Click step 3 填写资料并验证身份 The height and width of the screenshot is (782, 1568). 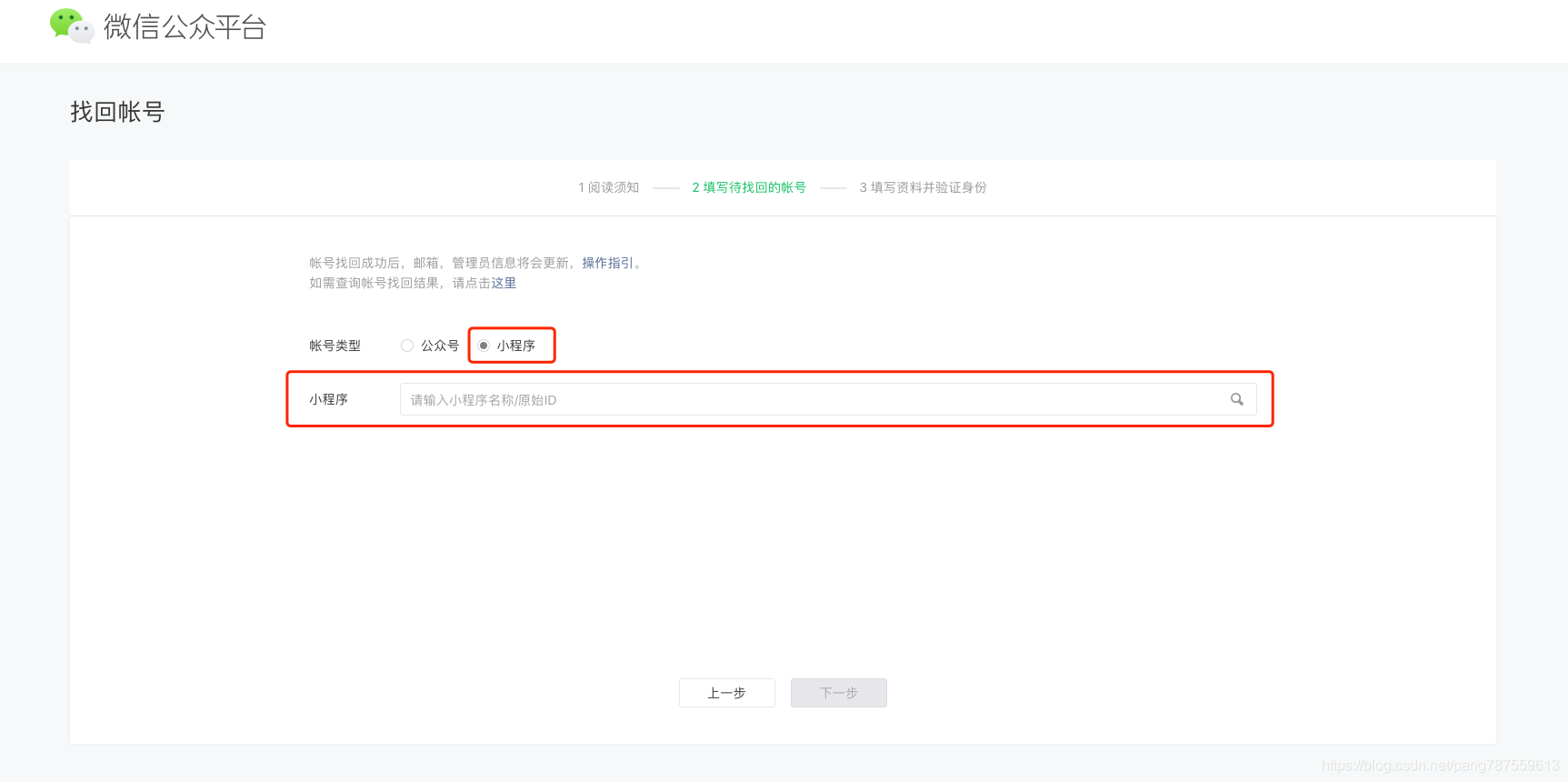(924, 187)
